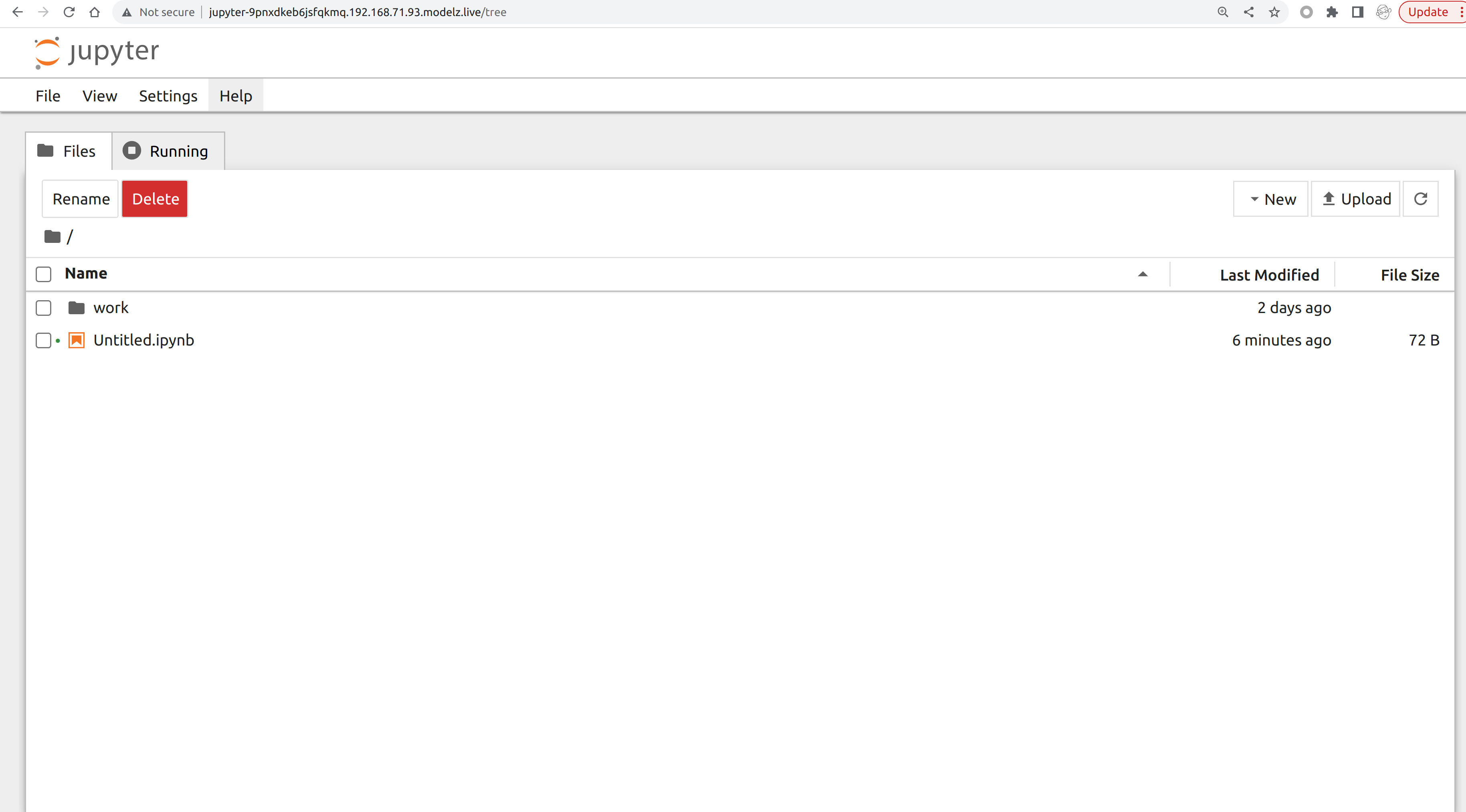Click the Running kernels indicator icon
This screenshot has height=812, width=1466.
(x=57, y=340)
